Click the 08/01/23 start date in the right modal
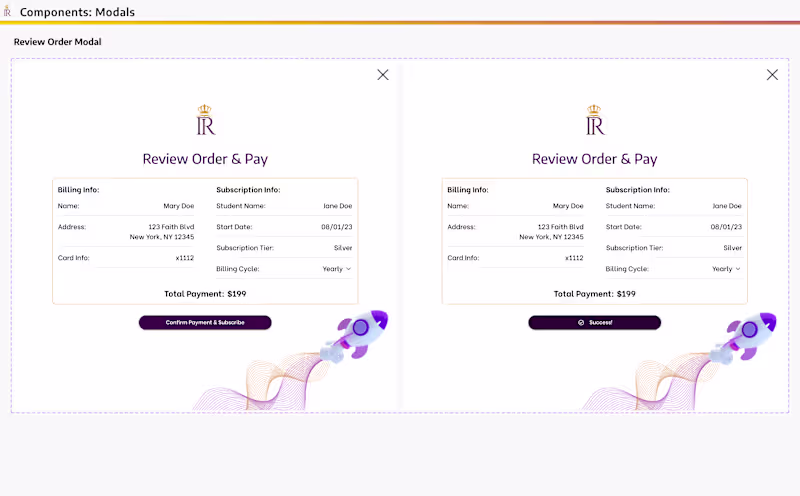Screen dimensions: 800x496 726,227
